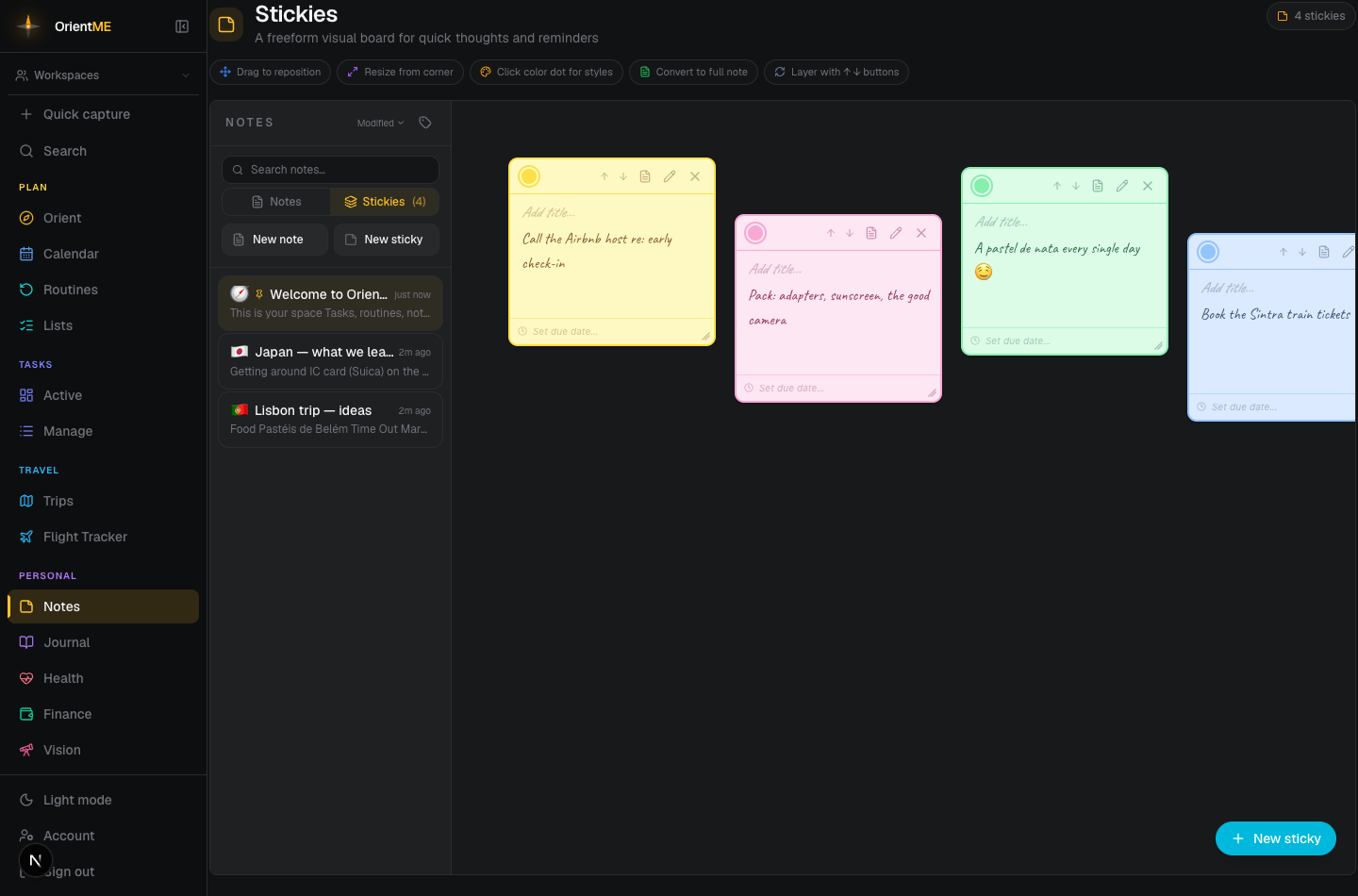Convert pink sticky to full note
The width and height of the screenshot is (1358, 896).
871,233
